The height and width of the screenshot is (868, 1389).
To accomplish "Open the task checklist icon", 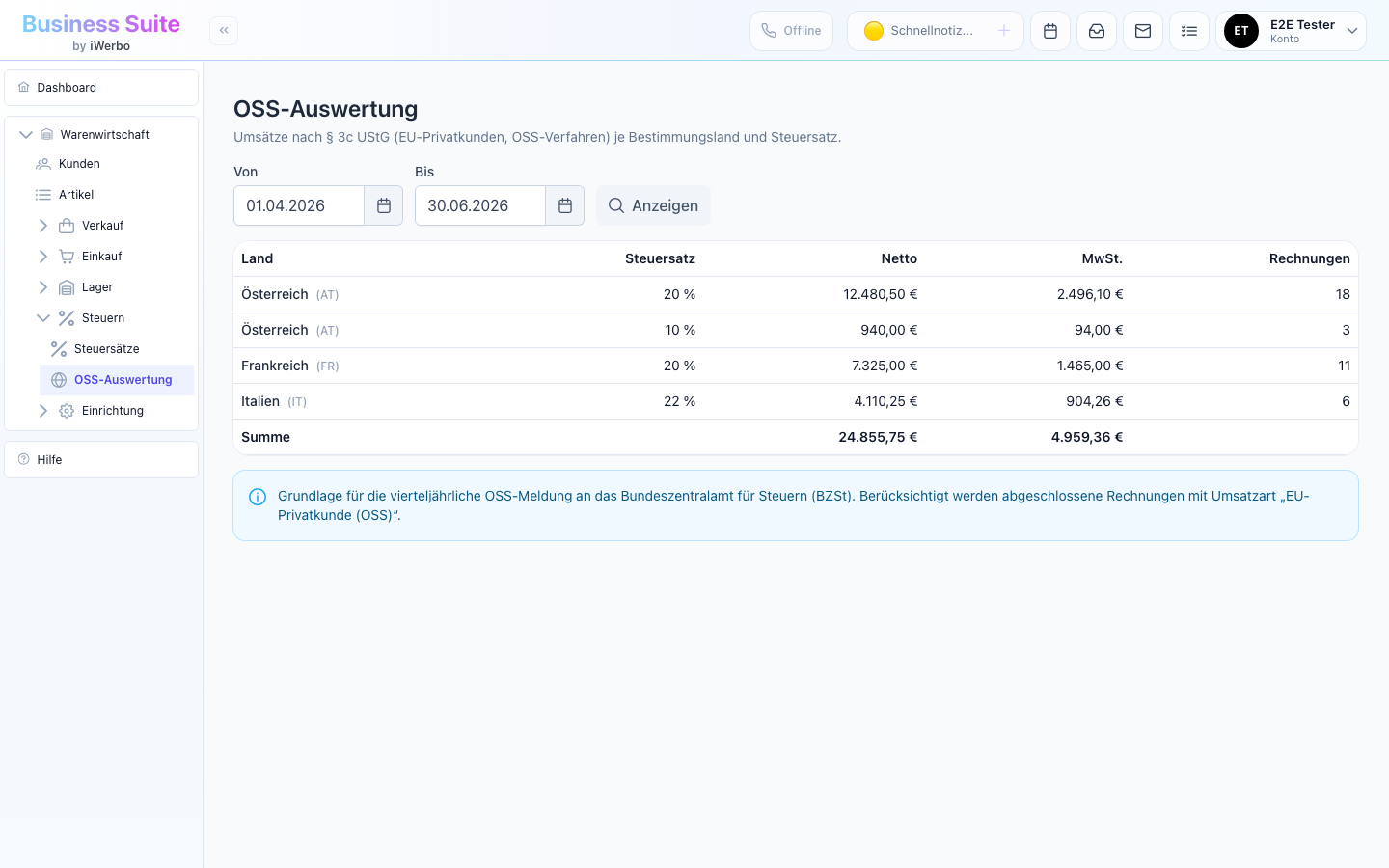I will coord(1189,31).
